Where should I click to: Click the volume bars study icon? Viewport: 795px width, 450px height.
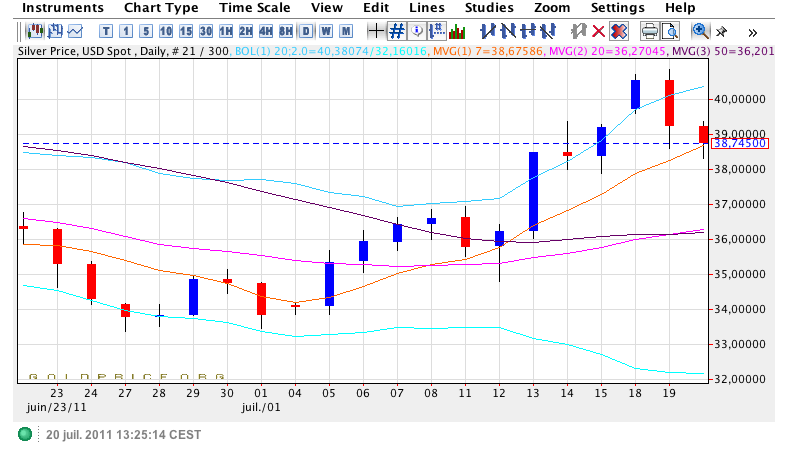[456, 30]
